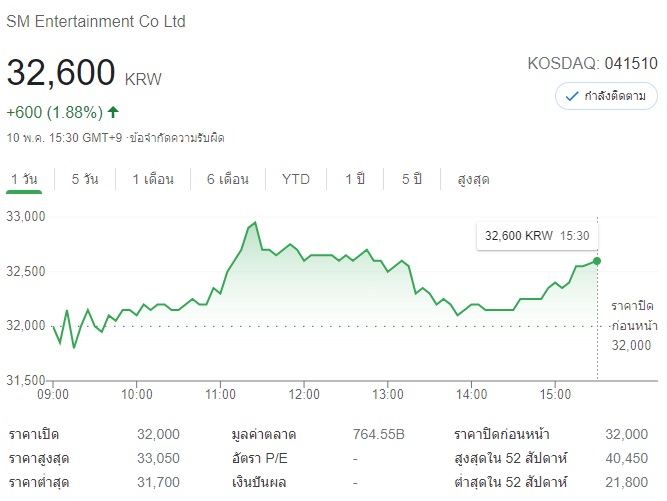Click the 52-week high value 40,450
The width and height of the screenshot is (667, 501).
click(x=627, y=458)
